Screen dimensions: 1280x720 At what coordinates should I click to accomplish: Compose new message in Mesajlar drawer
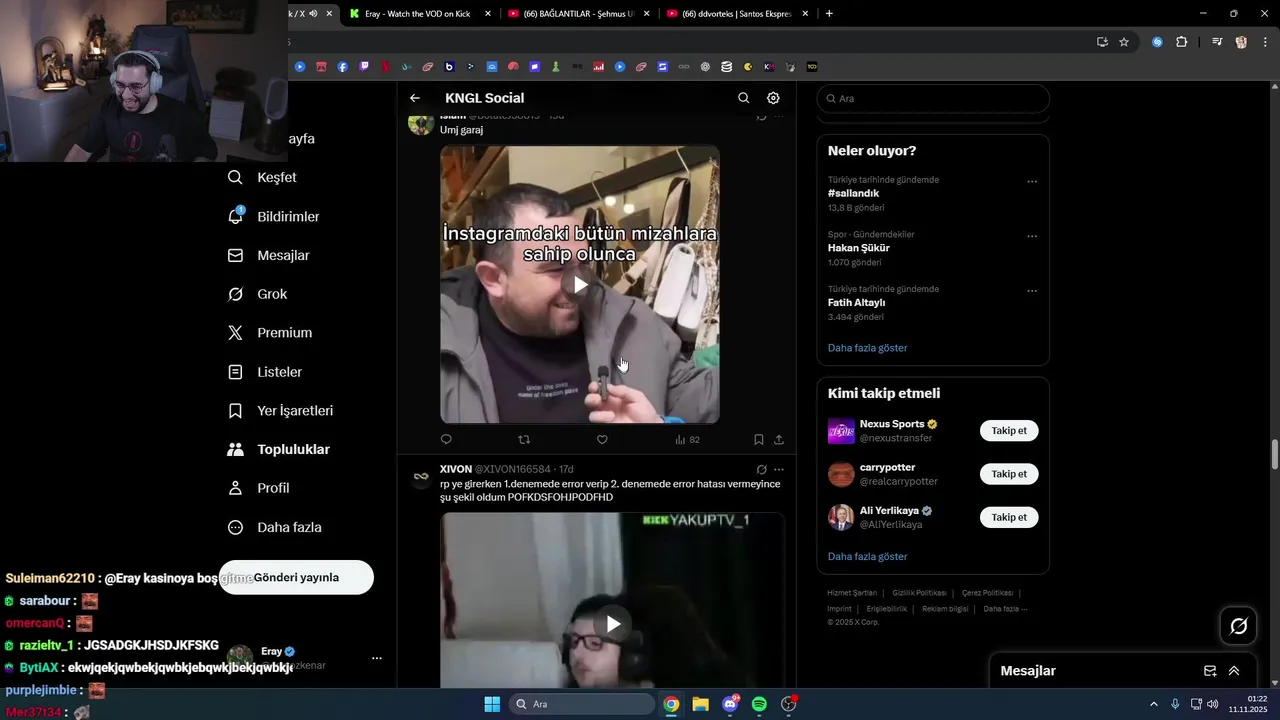coord(1210,671)
